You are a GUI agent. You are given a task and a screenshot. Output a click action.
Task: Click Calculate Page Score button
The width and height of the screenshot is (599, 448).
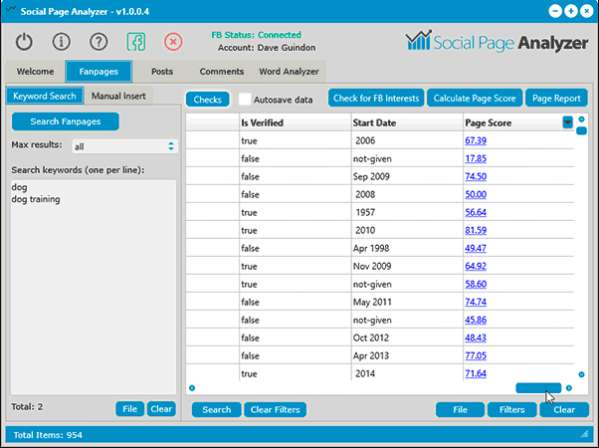[x=474, y=98]
